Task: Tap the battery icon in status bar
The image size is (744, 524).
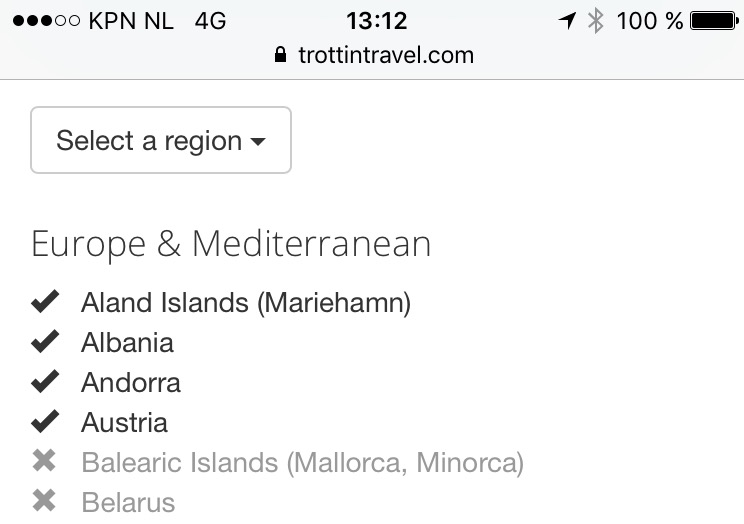Action: 713,20
